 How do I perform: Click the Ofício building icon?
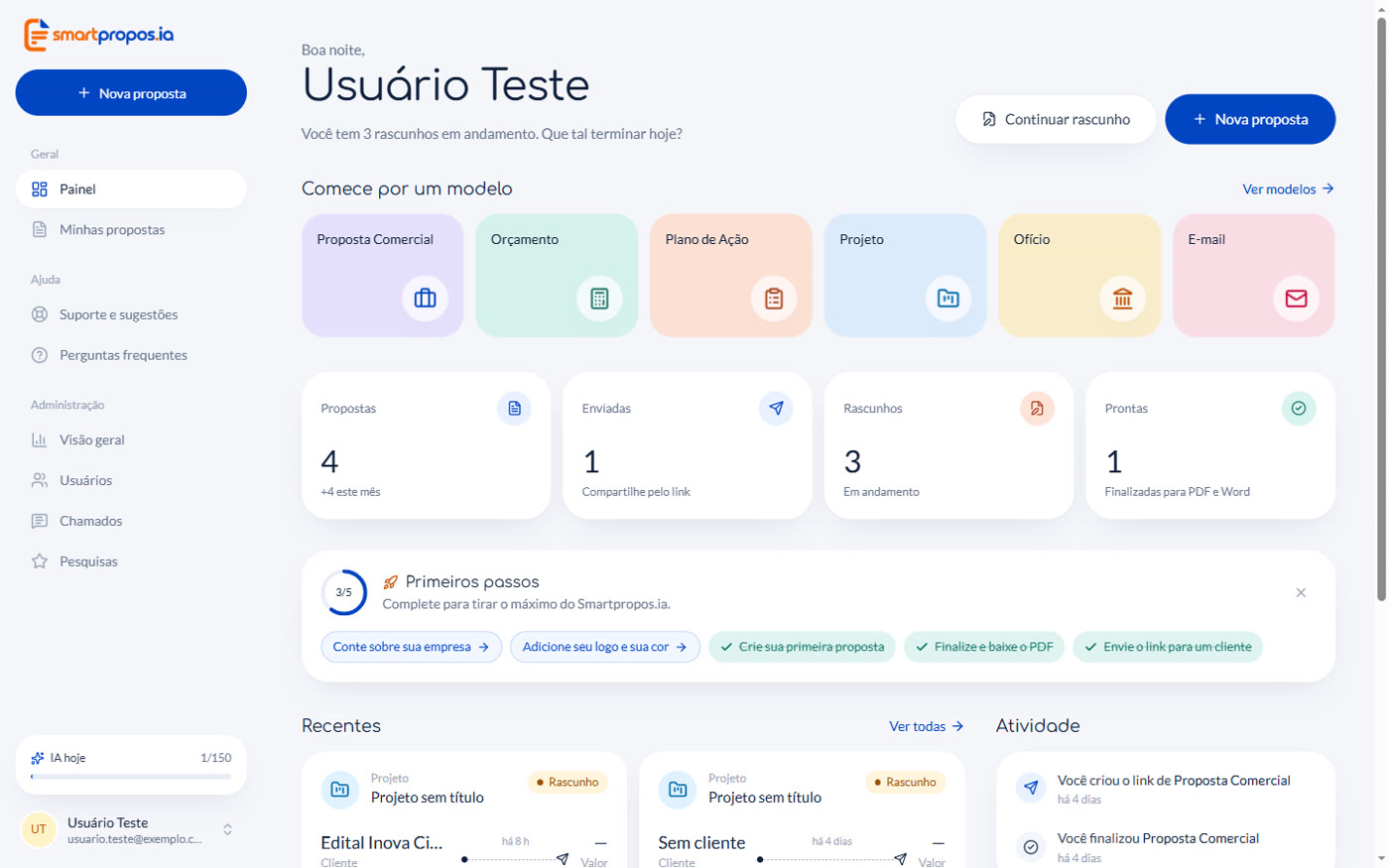(x=1122, y=298)
